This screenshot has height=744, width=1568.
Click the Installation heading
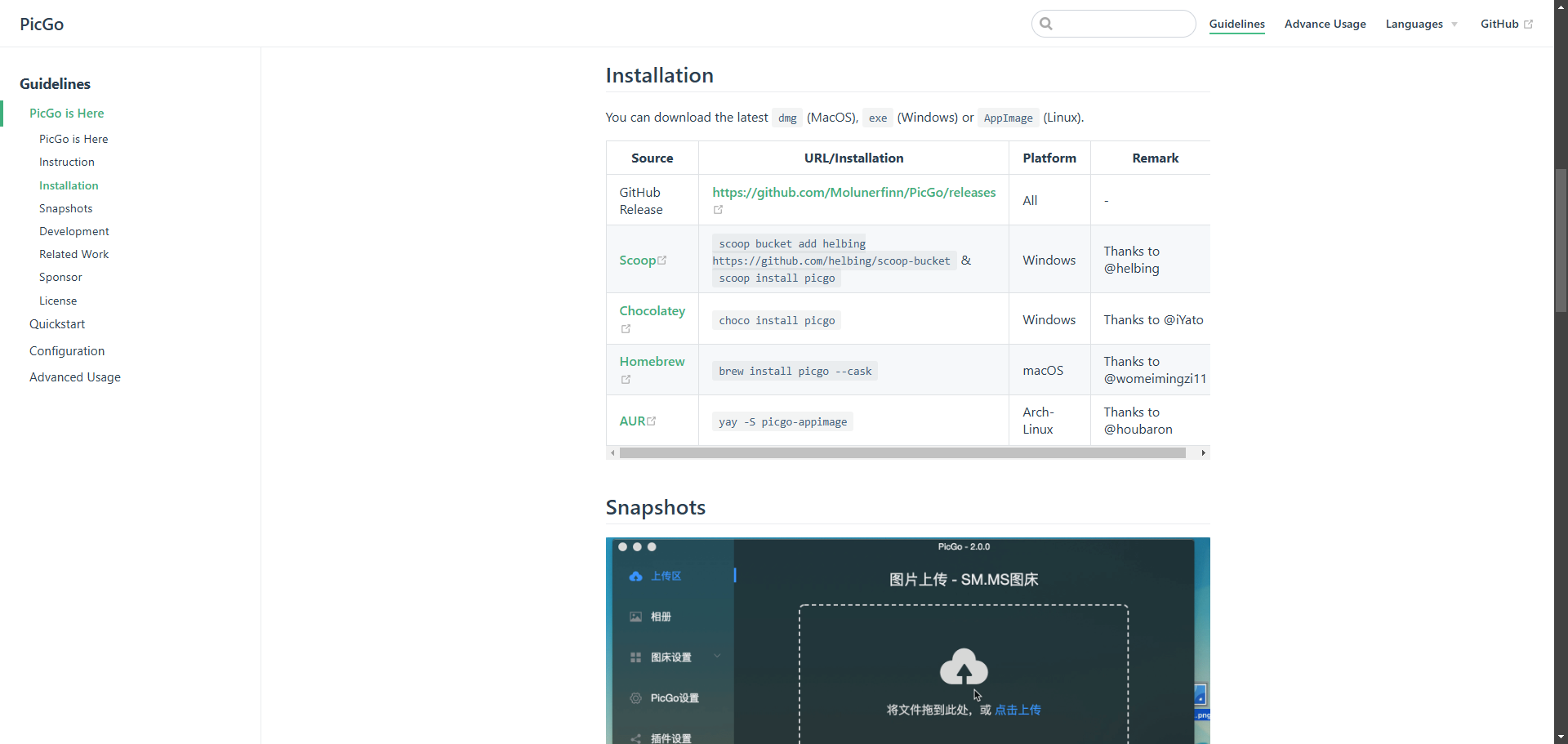[x=659, y=75]
